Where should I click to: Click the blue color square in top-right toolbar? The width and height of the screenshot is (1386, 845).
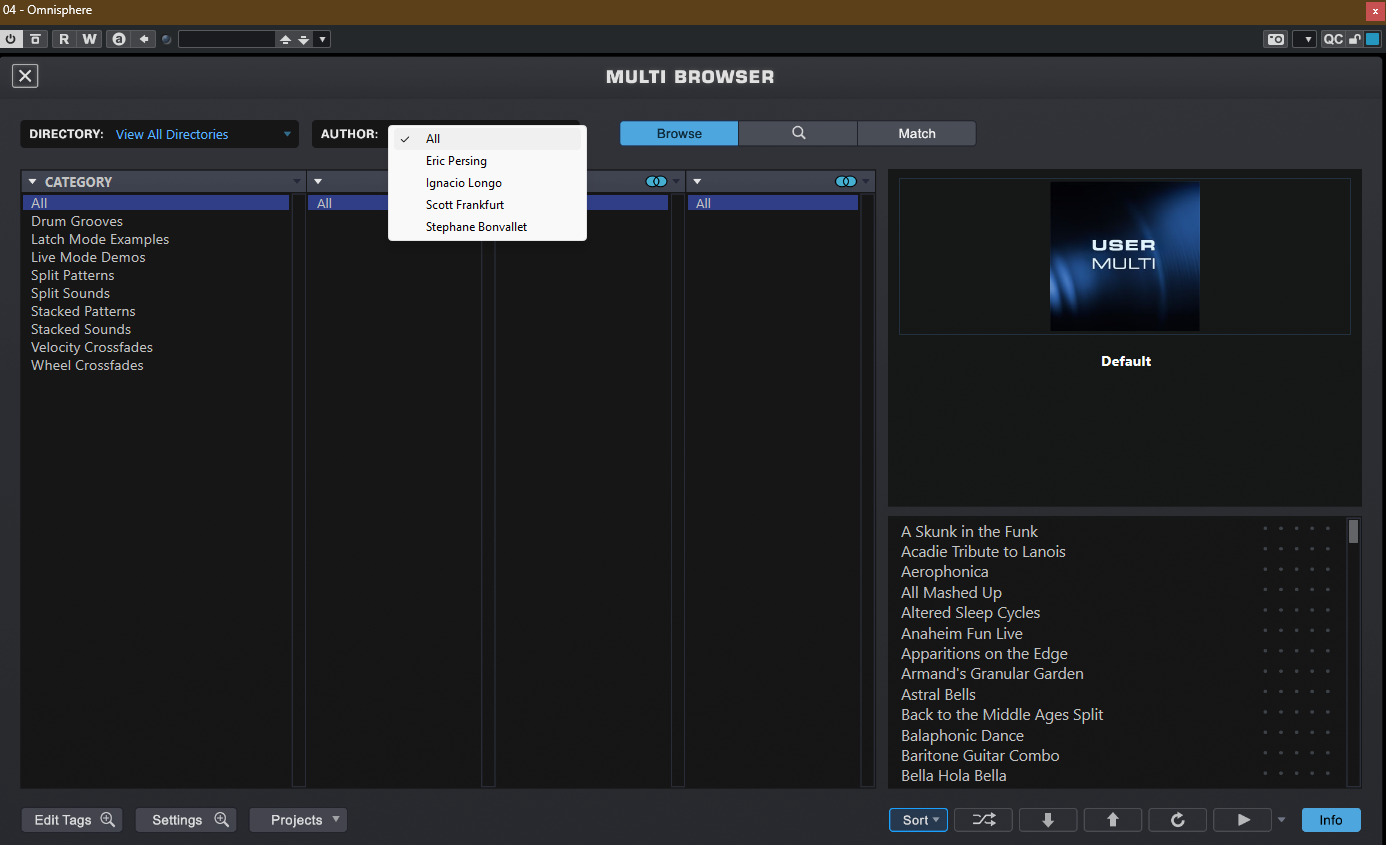coord(1372,39)
